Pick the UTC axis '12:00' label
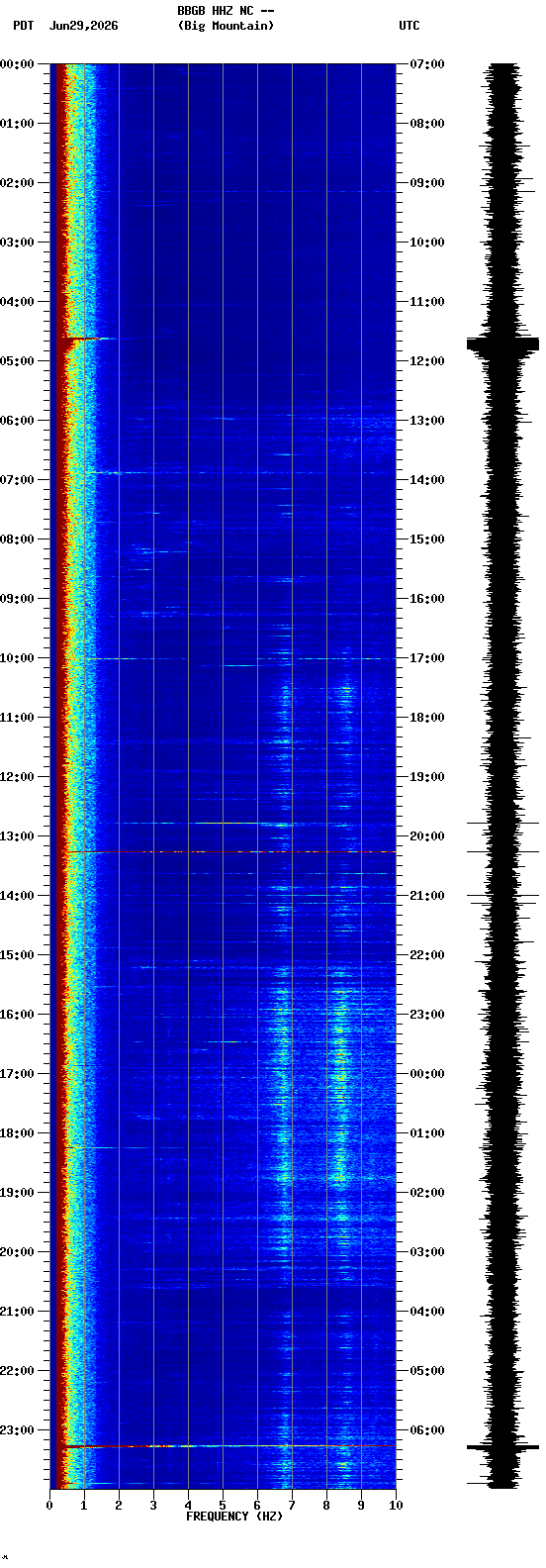546x1568 pixels. (x=427, y=361)
